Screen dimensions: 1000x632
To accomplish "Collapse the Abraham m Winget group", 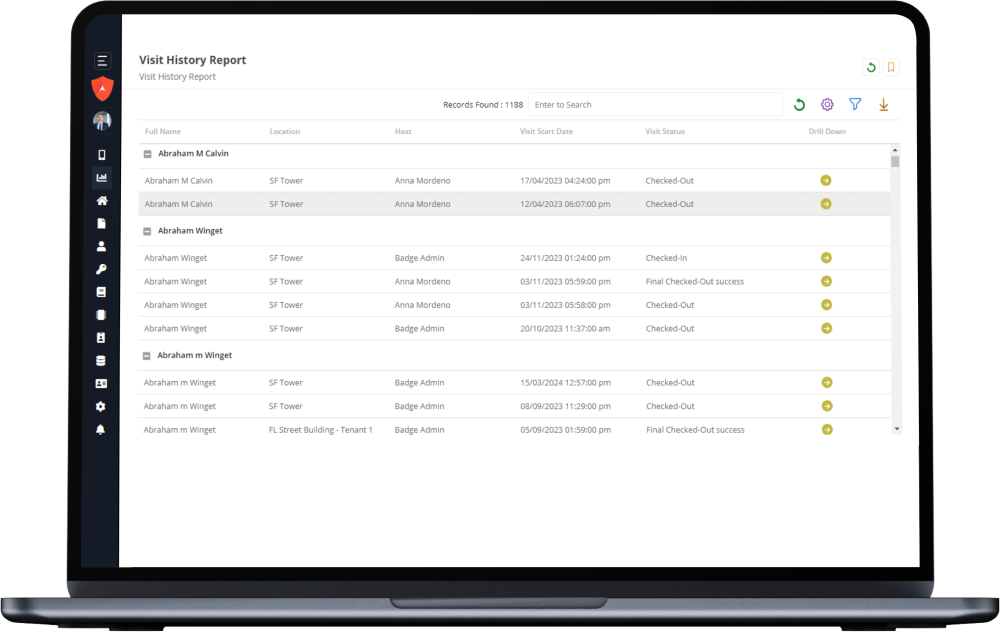I will point(148,355).
